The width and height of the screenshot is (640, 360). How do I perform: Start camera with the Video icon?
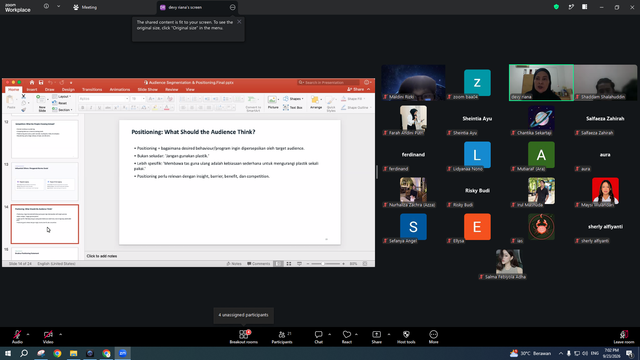point(48,337)
